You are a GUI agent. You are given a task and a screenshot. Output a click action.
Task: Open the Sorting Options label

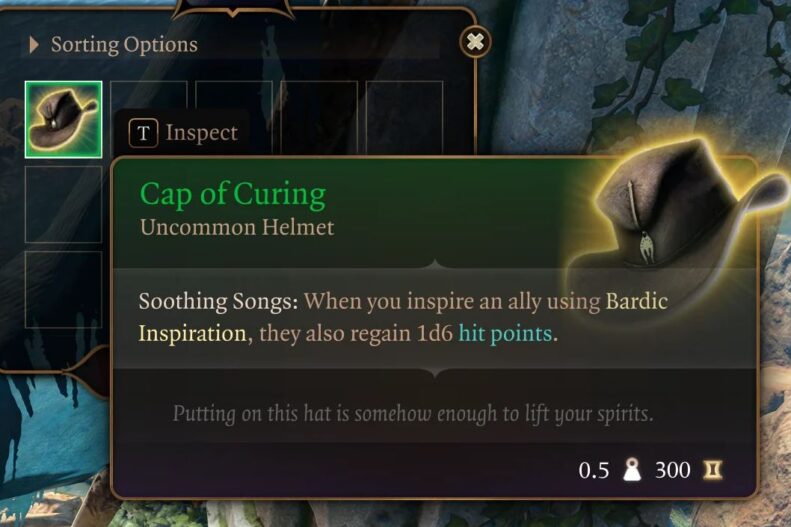point(124,45)
